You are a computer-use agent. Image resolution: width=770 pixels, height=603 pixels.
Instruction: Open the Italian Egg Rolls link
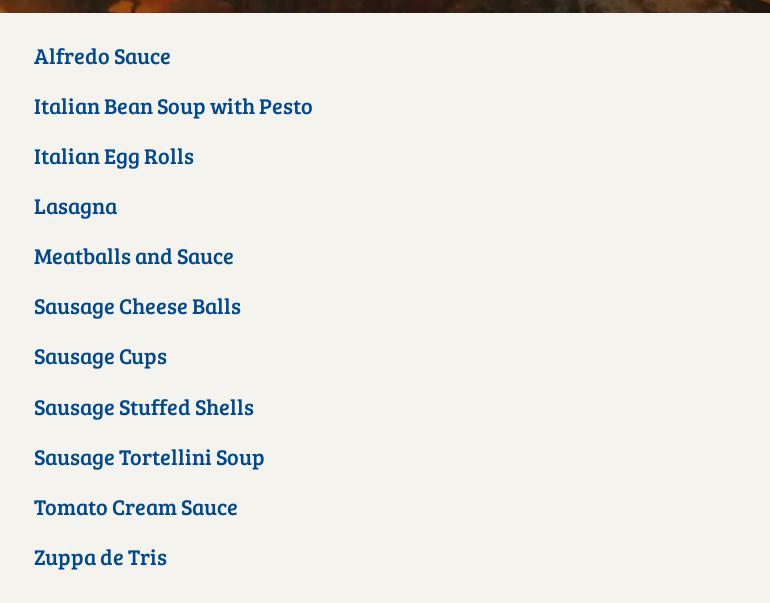(114, 156)
